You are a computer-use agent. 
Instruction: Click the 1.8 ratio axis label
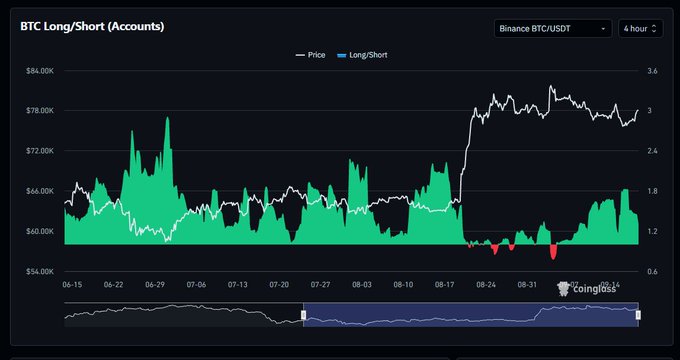[x=652, y=191]
